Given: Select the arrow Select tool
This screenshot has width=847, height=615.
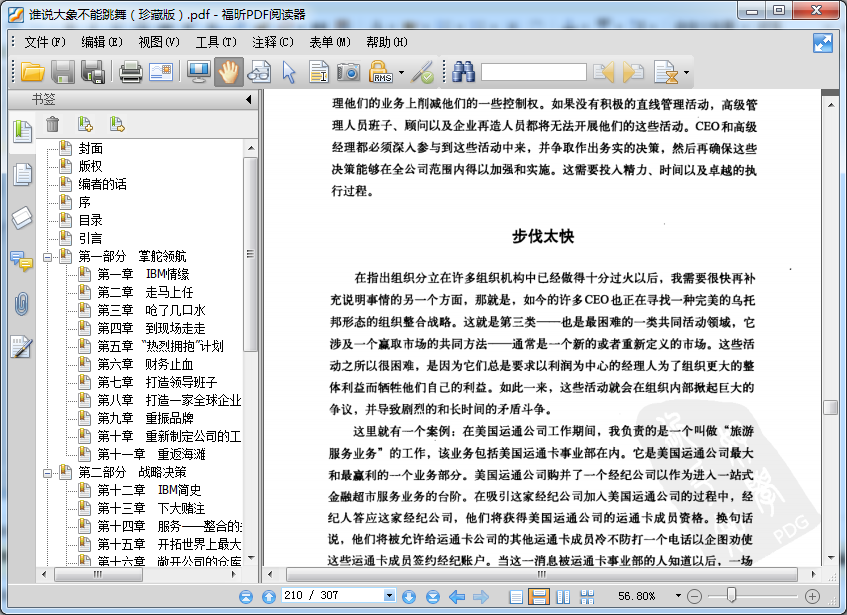Looking at the screenshot, I should click(289, 72).
